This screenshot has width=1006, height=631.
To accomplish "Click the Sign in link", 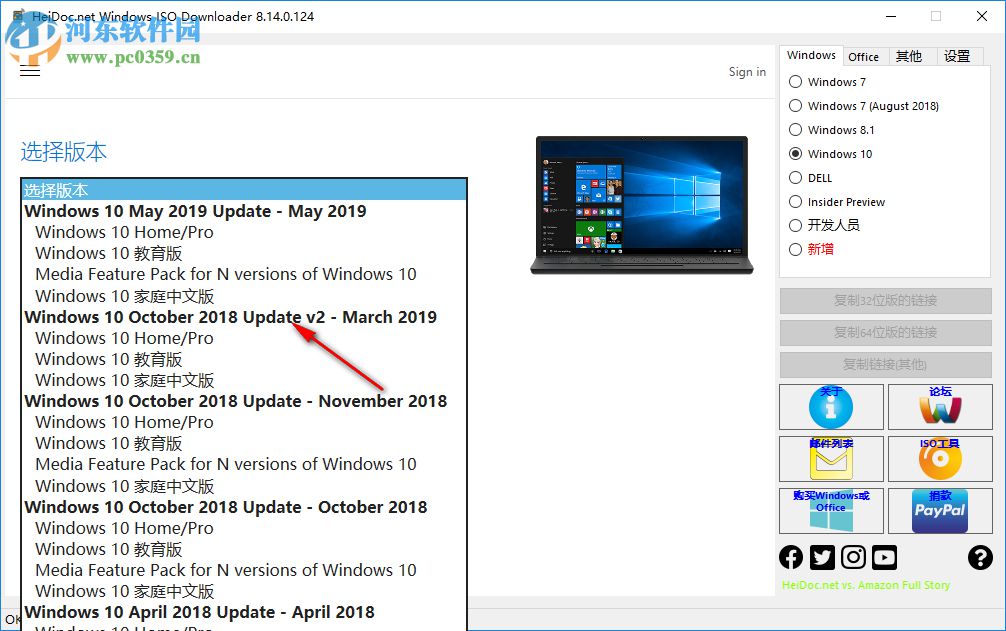I will 747,71.
